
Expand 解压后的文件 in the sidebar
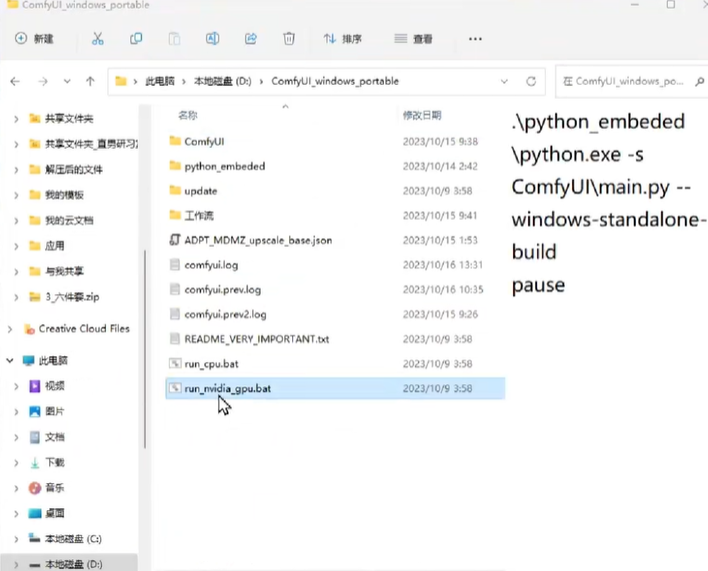[16, 170]
